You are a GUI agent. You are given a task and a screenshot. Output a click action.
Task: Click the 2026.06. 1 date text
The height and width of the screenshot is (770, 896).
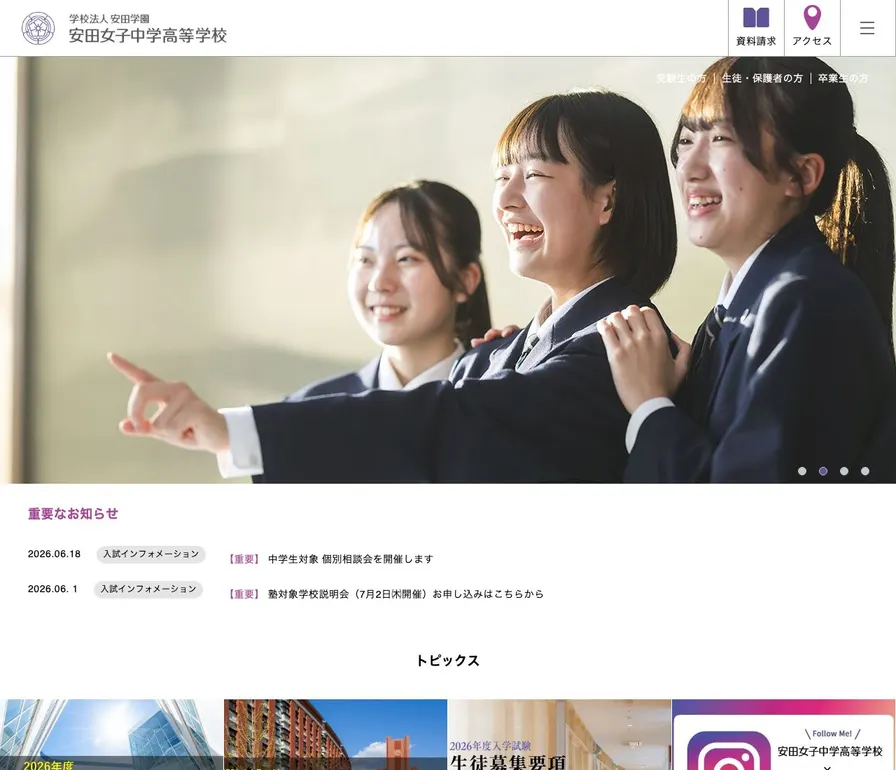[x=53, y=589]
